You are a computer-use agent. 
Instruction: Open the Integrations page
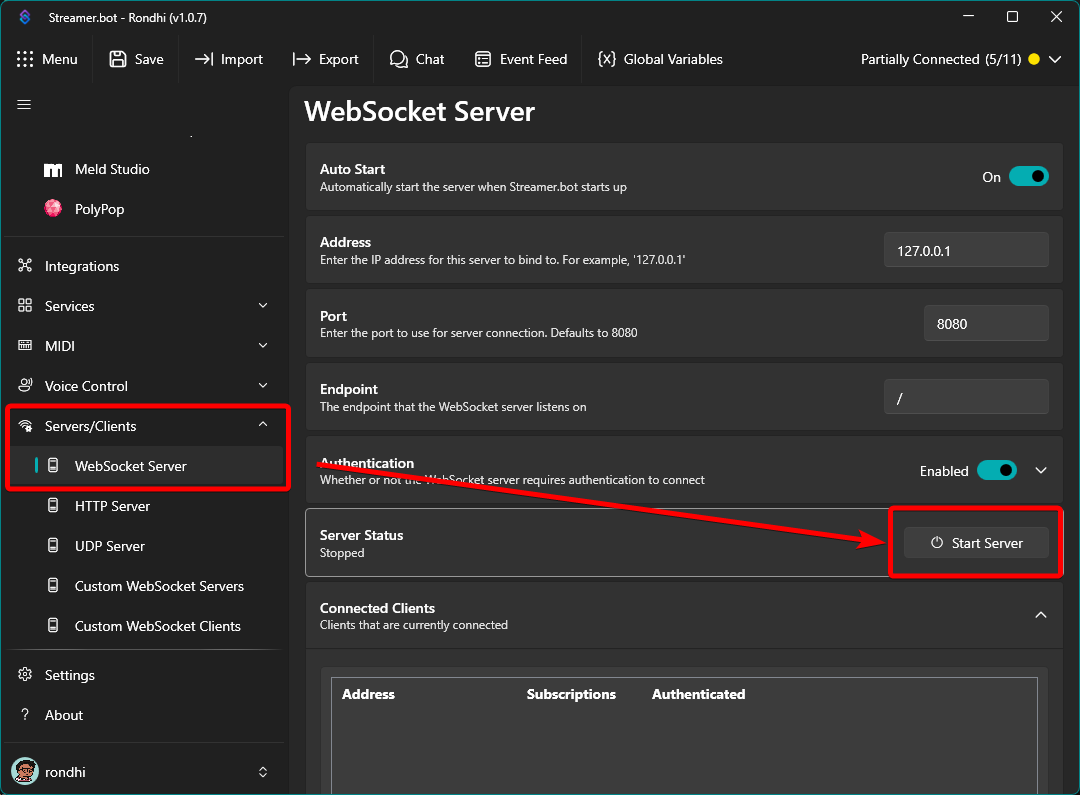click(x=145, y=265)
